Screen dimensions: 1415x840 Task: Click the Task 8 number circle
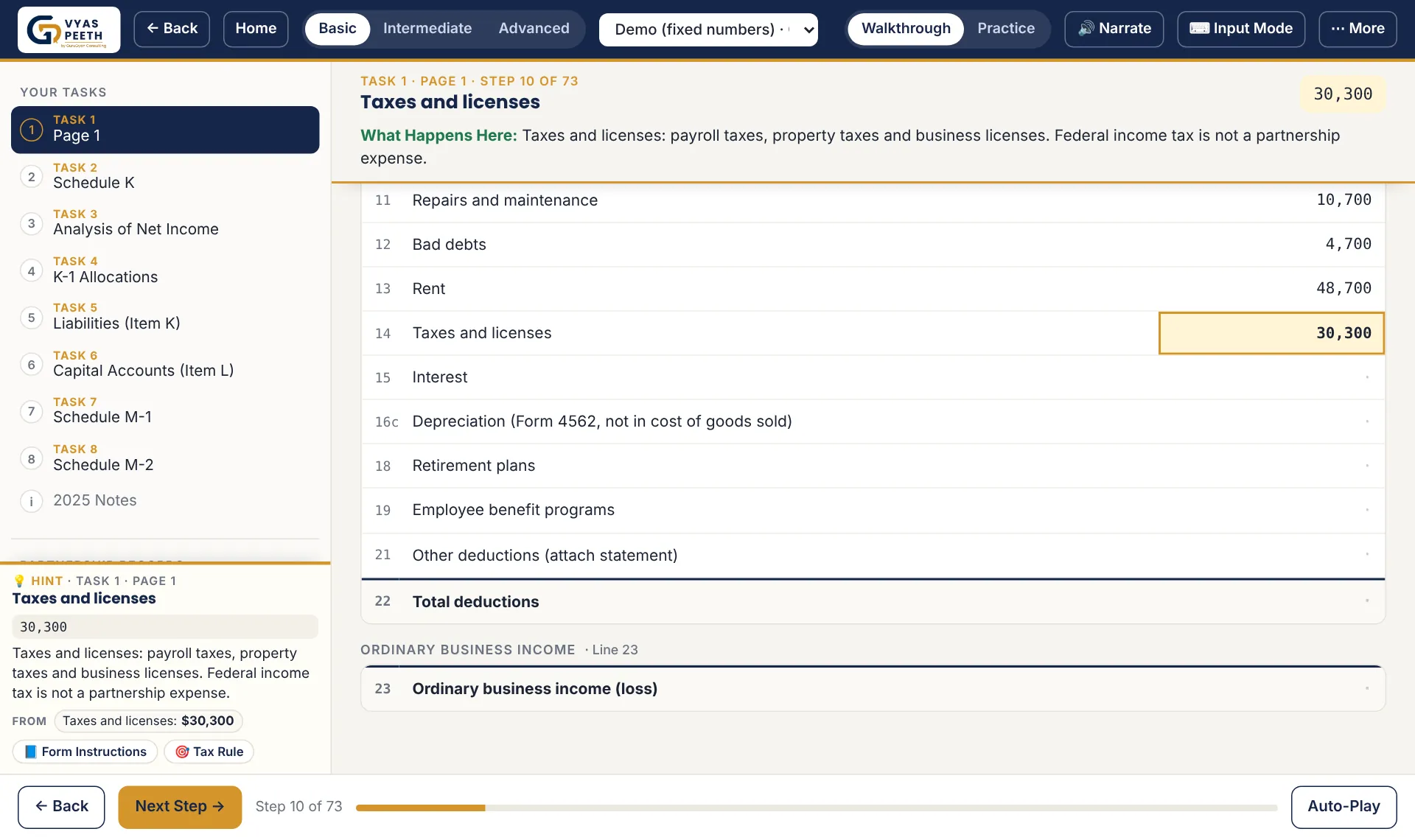coord(31,459)
